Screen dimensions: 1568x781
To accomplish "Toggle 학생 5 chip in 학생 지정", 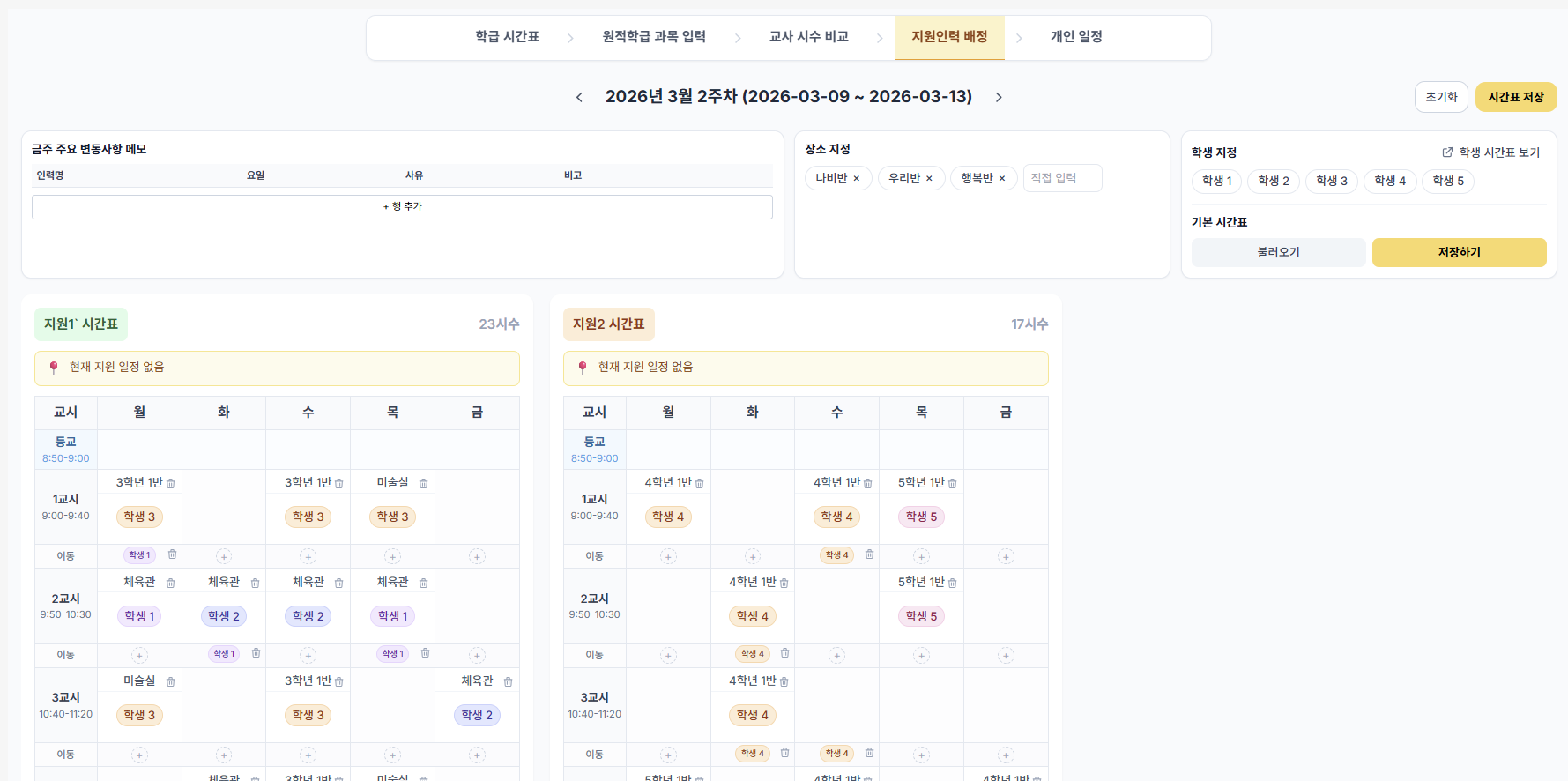I will pyautogui.click(x=1447, y=181).
